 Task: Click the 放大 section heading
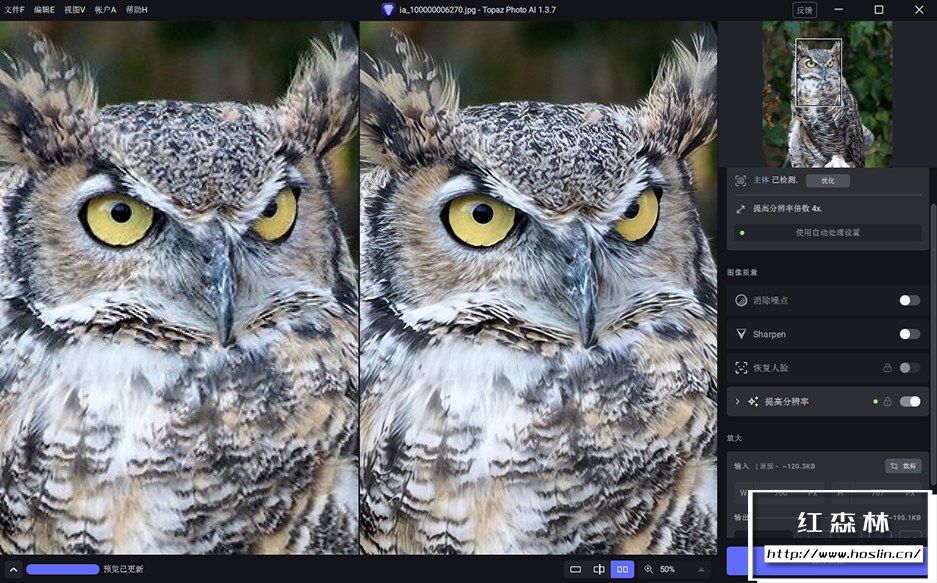tap(734, 438)
